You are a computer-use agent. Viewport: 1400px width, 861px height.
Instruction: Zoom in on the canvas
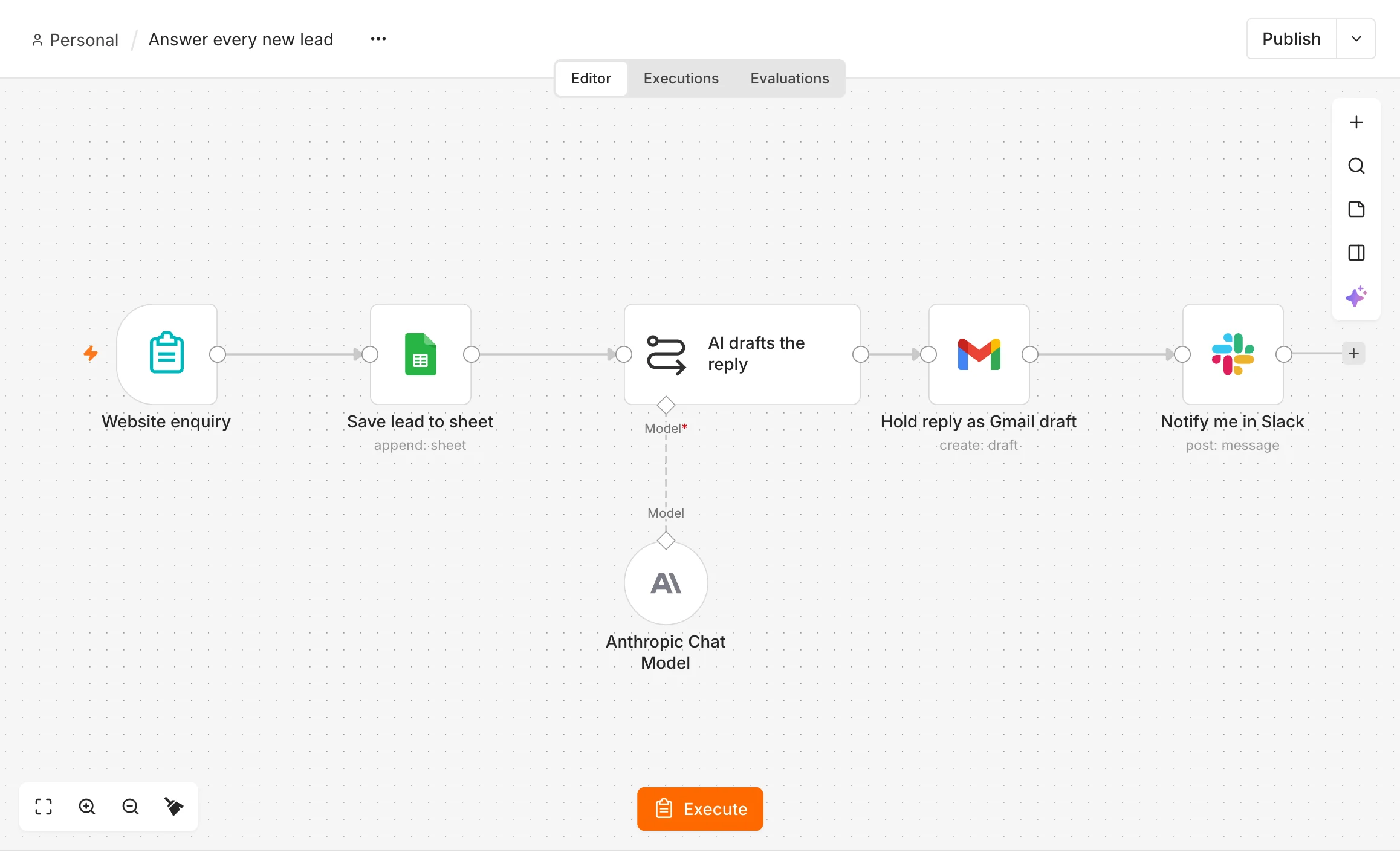tap(87, 807)
